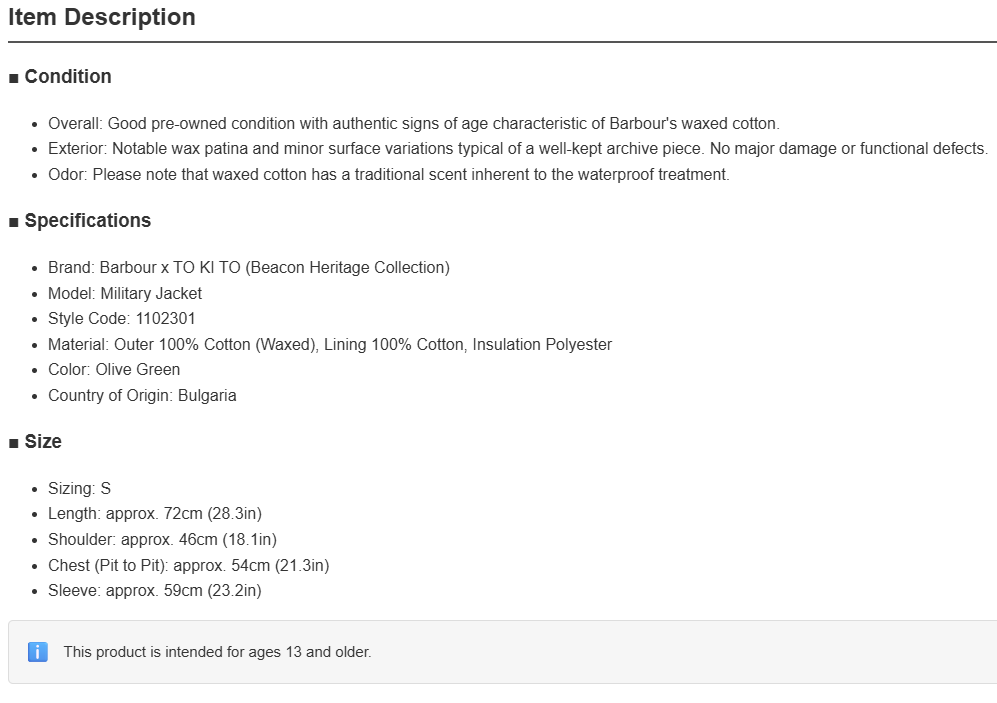
Task: Click the Sizing S line
Action: pos(79,489)
